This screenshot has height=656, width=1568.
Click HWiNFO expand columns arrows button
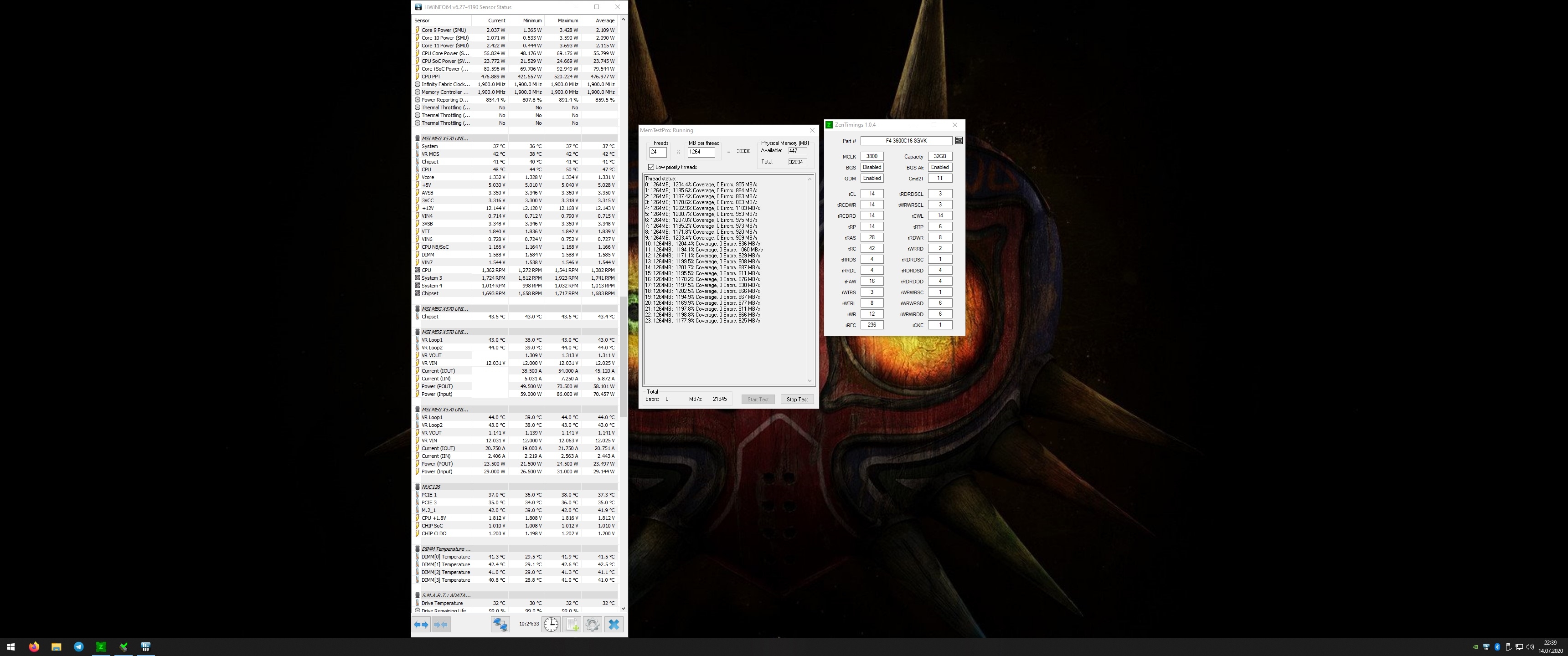point(421,625)
